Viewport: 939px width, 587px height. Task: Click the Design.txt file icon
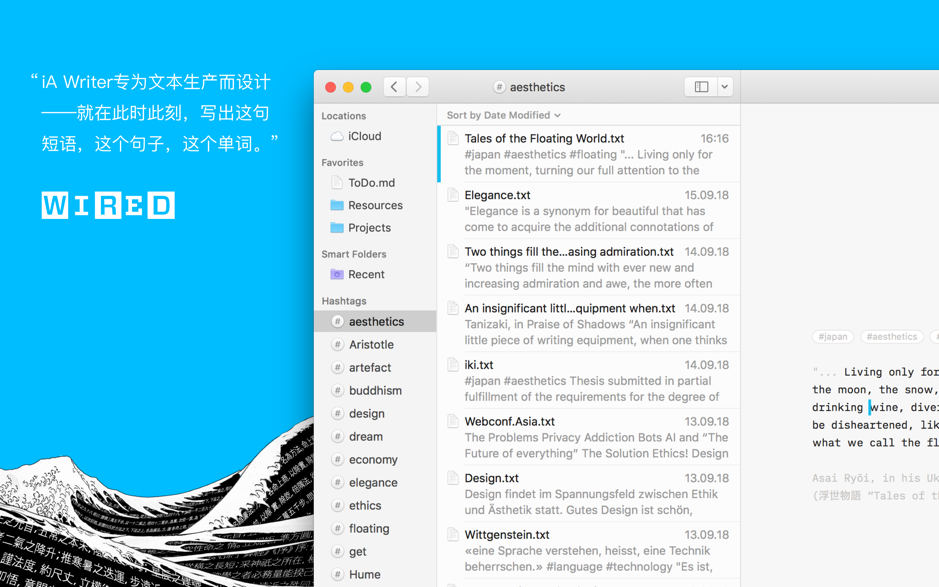pyautogui.click(x=453, y=478)
